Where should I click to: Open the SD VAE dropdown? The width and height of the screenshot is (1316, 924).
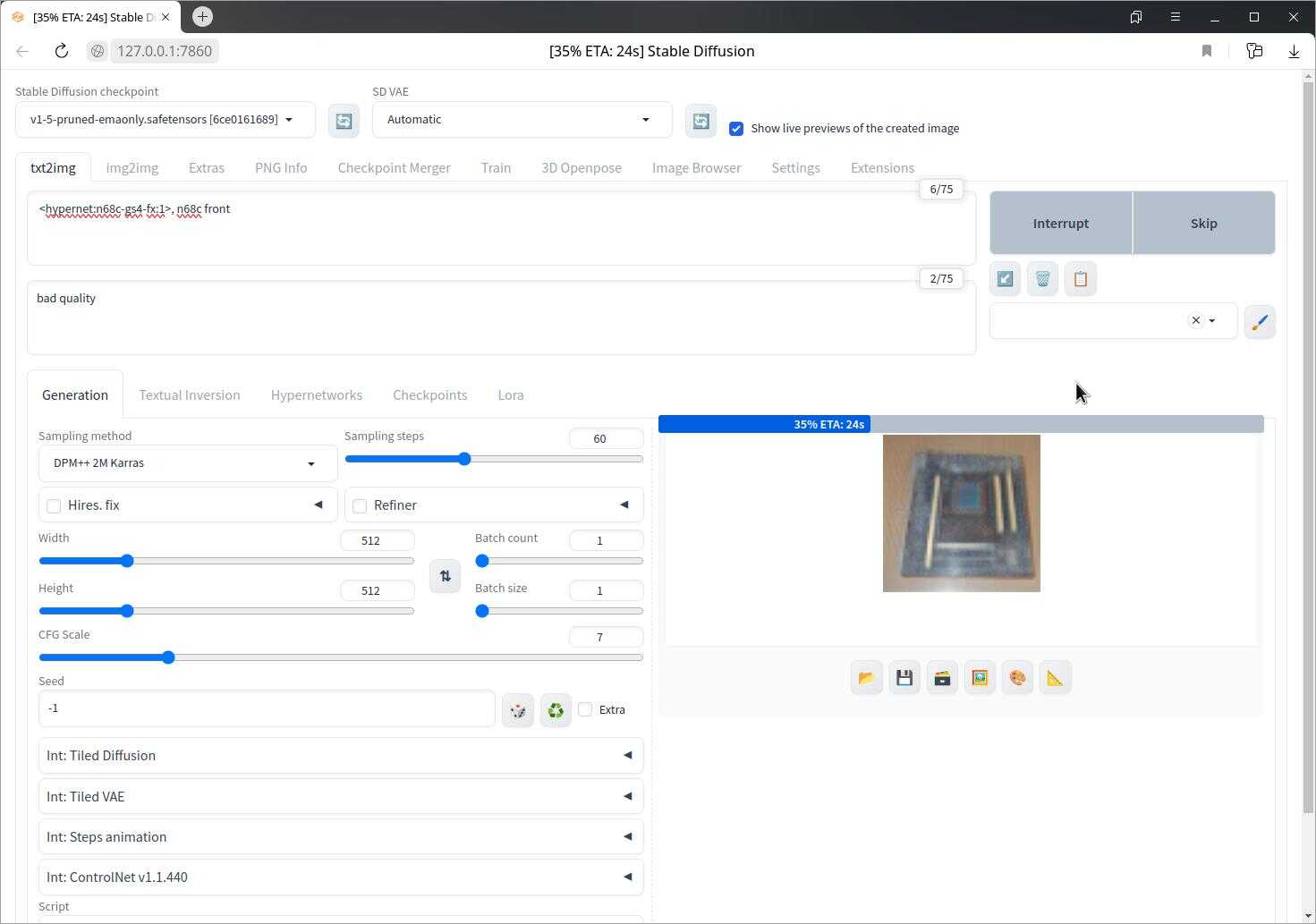pos(522,120)
